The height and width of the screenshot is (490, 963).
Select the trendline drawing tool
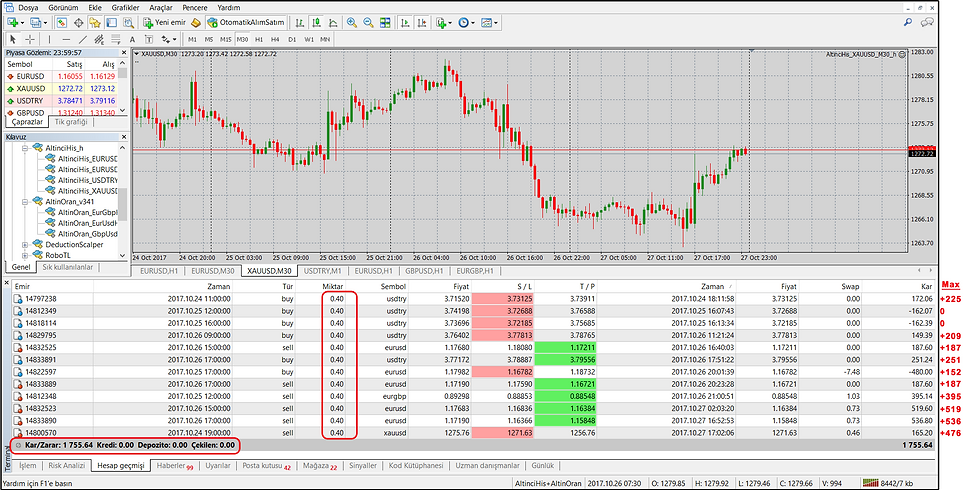[83, 39]
